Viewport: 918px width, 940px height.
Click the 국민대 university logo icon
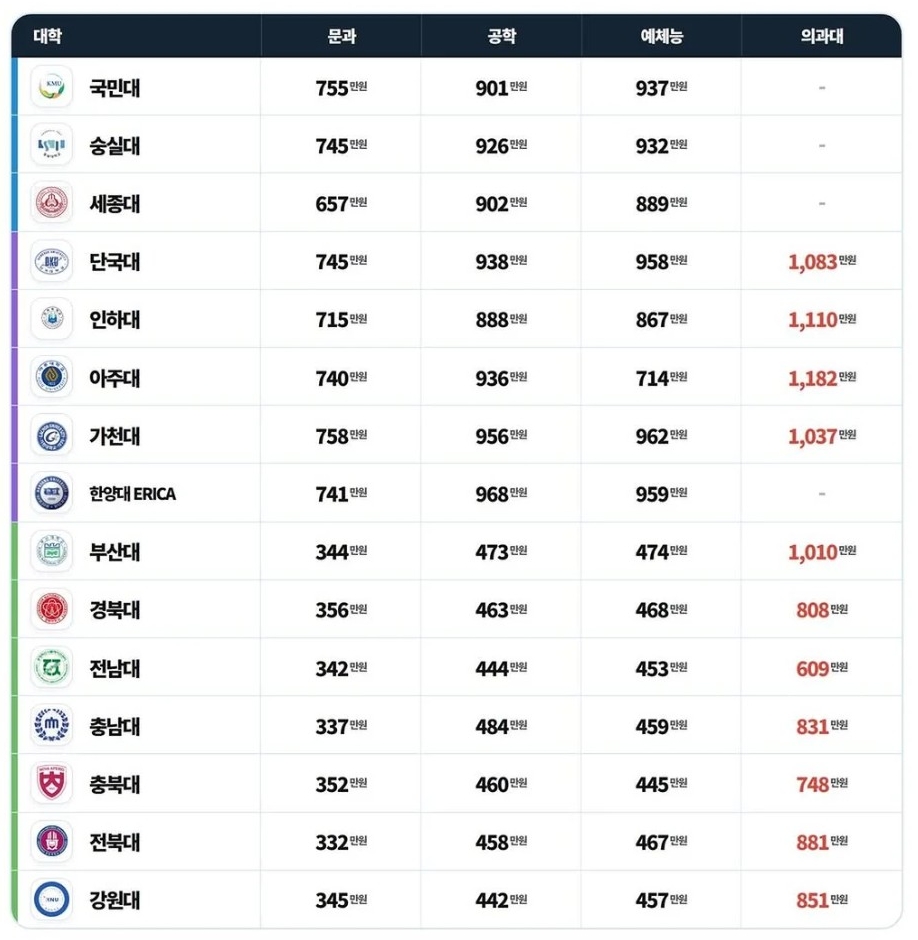click(52, 88)
